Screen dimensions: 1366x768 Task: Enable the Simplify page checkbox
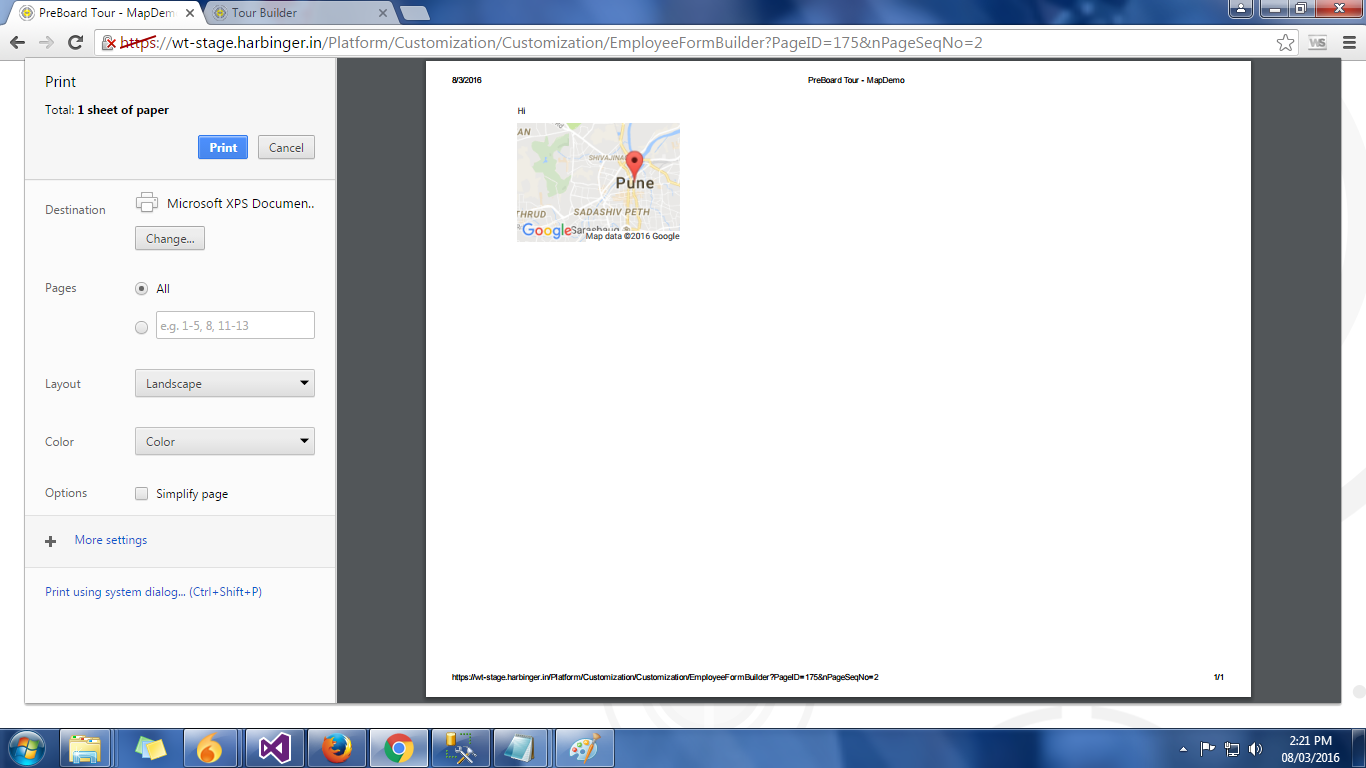tap(142, 494)
